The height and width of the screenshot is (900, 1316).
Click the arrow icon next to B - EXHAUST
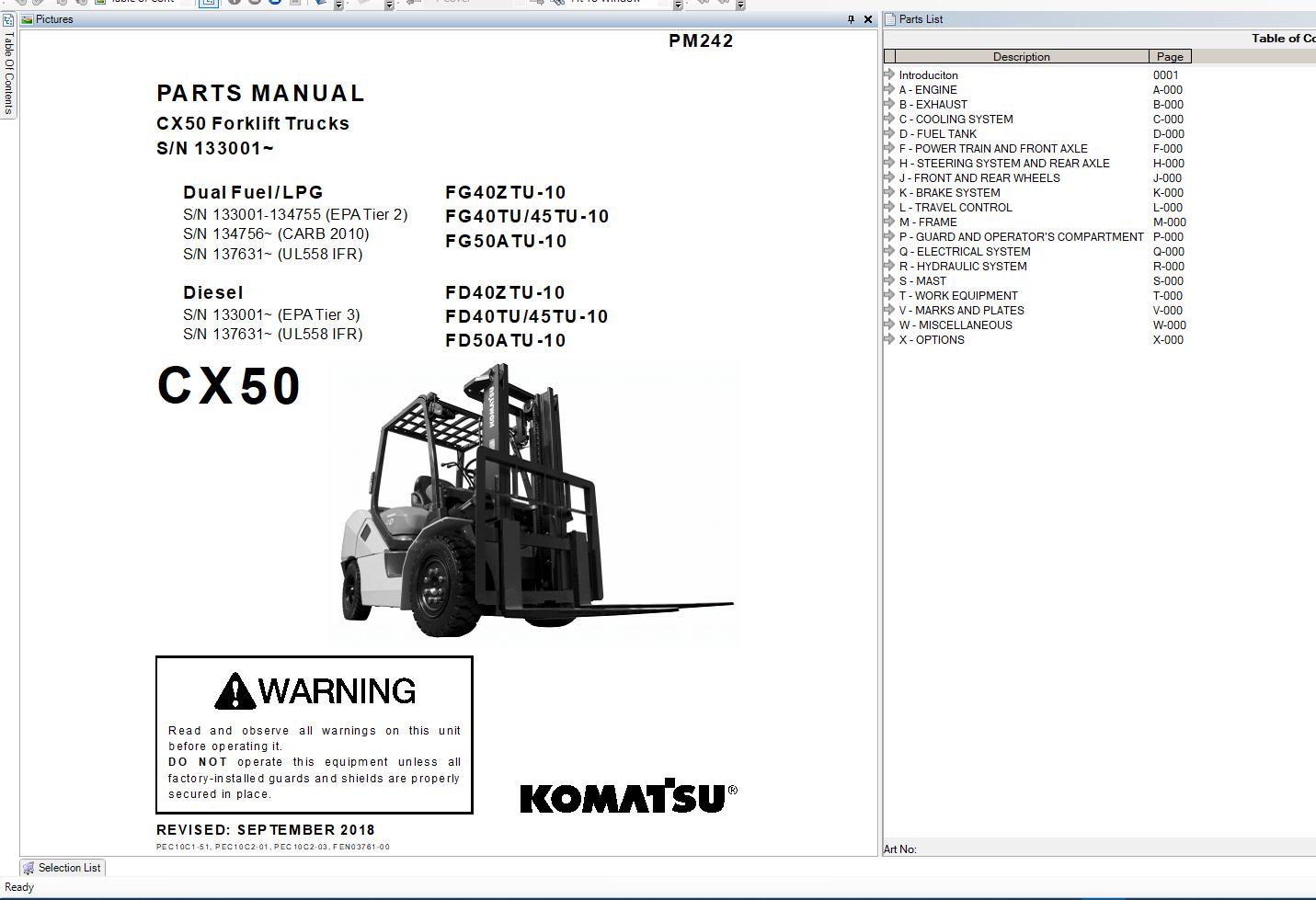click(889, 104)
